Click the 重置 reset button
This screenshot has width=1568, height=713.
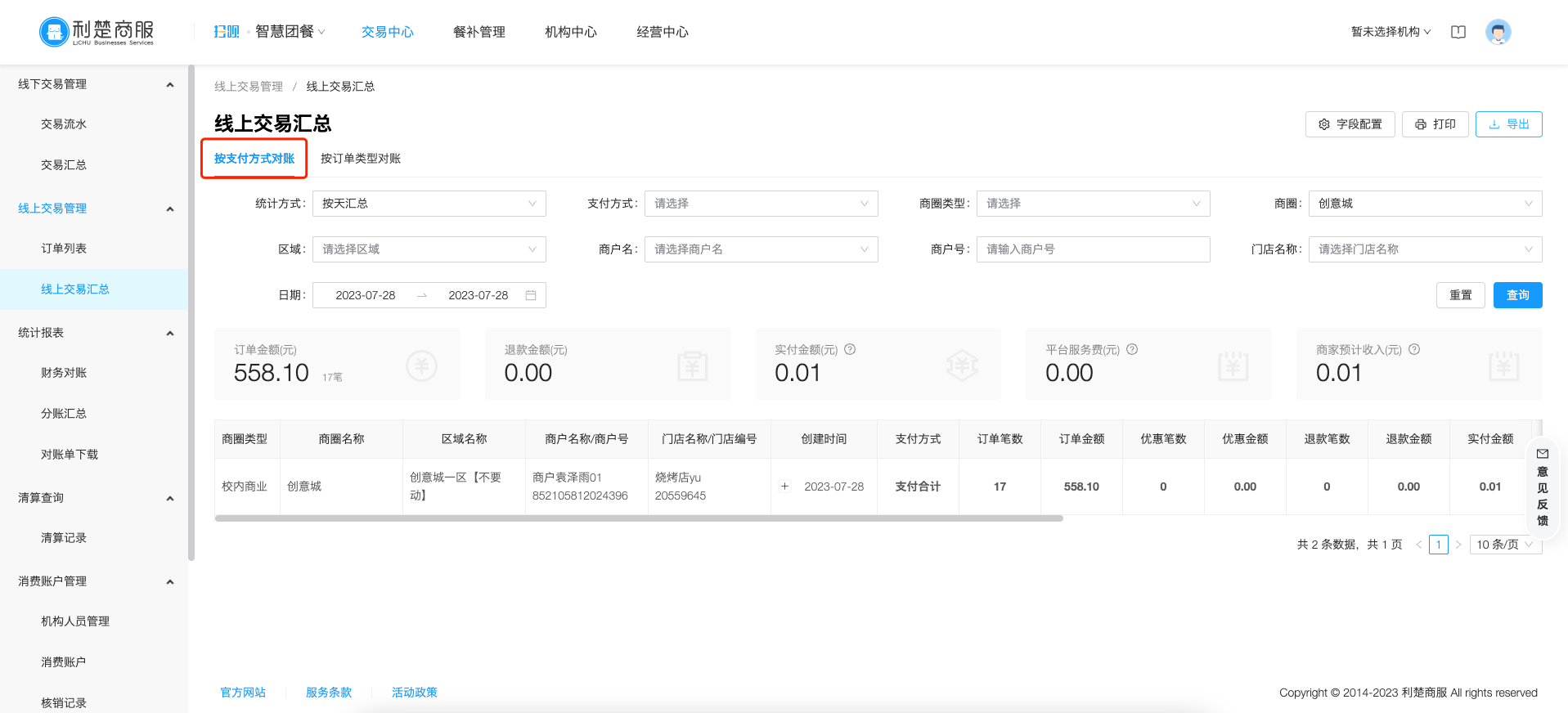pos(1461,295)
